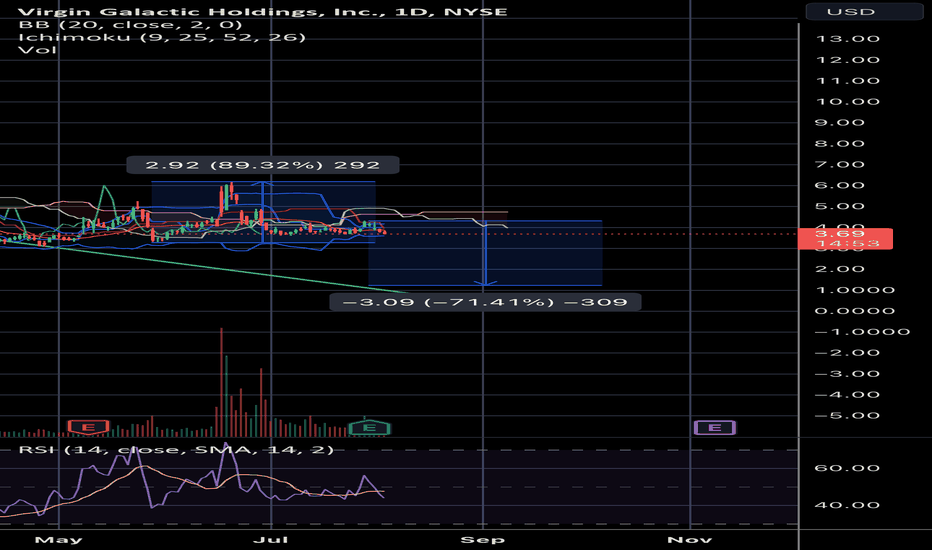Click the Sep label on time axis
The image size is (932, 550).
pyautogui.click(x=483, y=540)
